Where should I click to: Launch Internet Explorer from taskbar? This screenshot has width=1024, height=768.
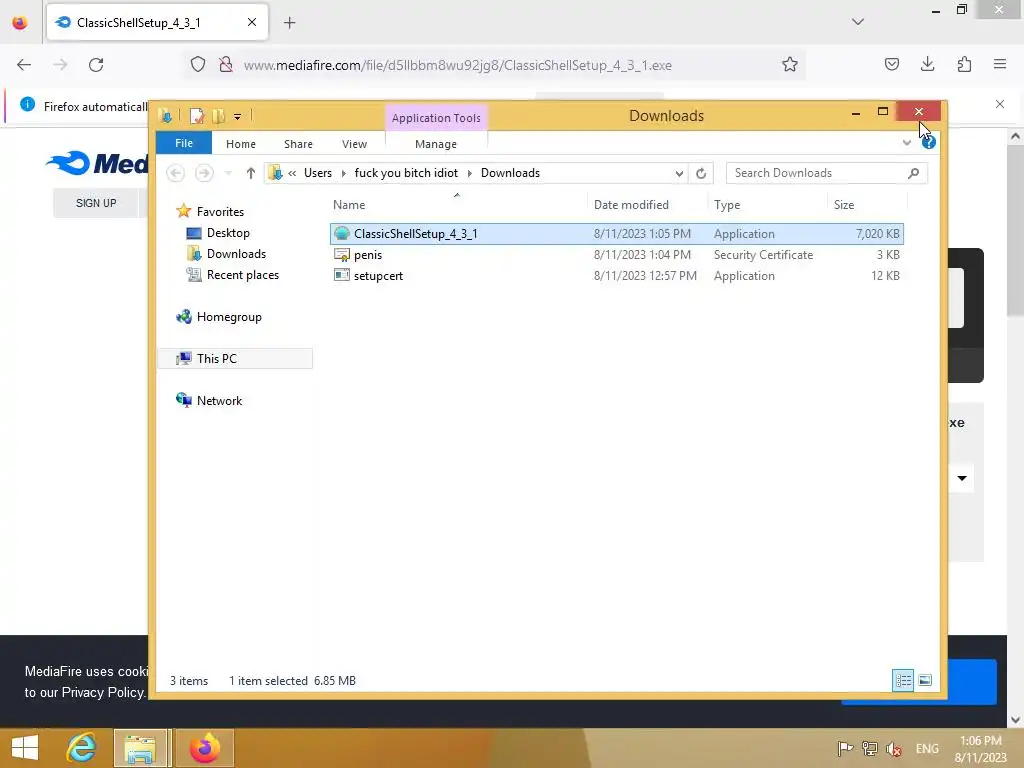point(82,748)
